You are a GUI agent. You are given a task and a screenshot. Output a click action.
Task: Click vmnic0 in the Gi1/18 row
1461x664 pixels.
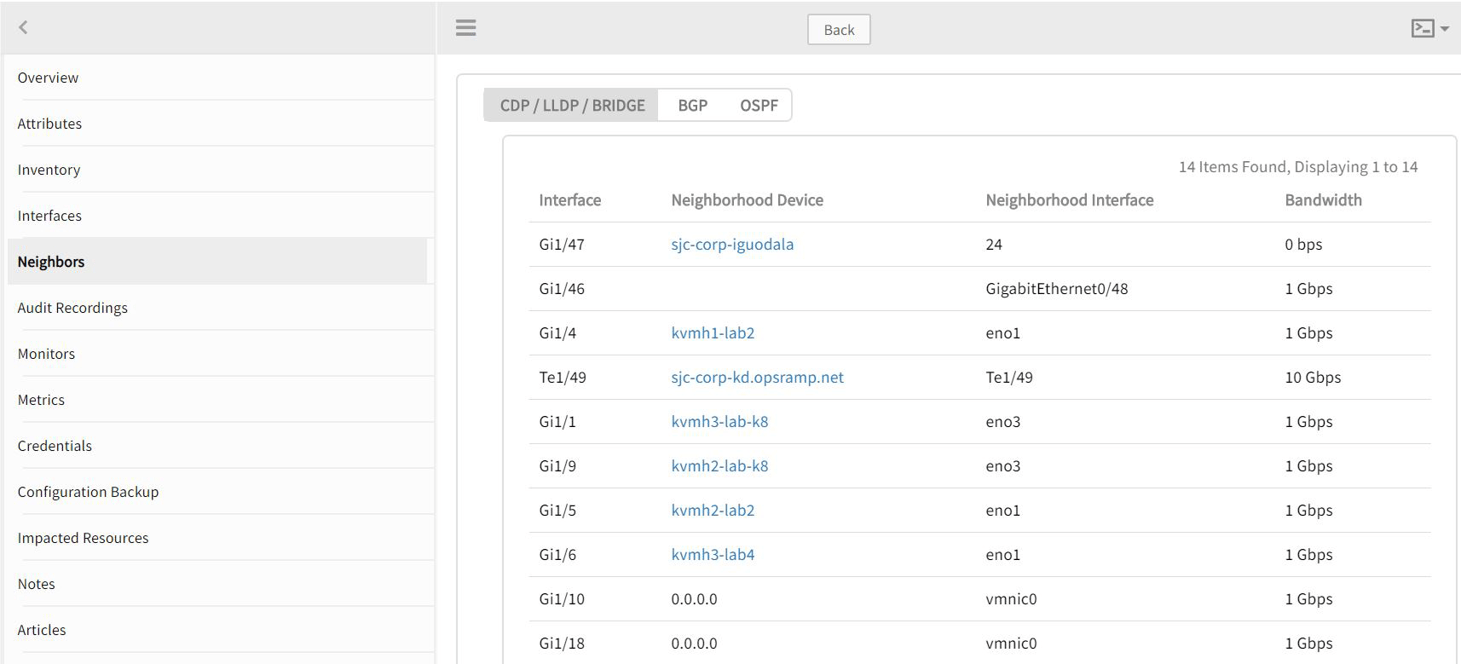click(1011, 643)
